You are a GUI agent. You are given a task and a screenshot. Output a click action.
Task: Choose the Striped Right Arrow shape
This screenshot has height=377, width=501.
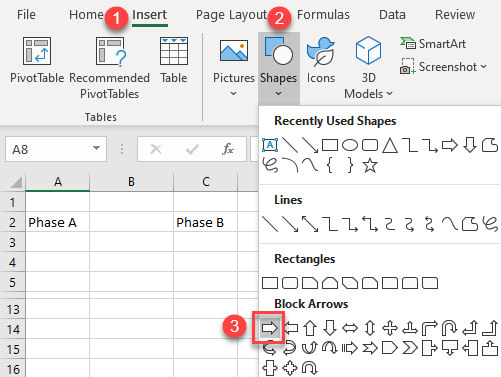pos(350,348)
